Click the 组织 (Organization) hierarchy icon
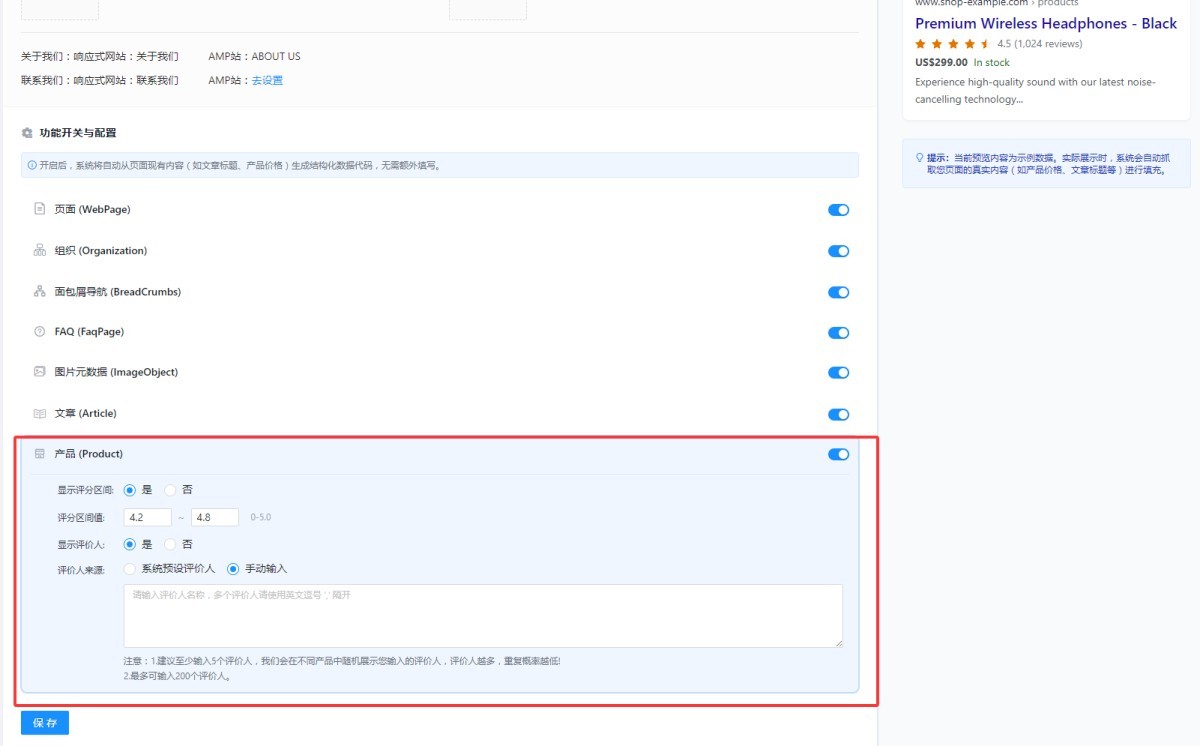 tap(40, 250)
